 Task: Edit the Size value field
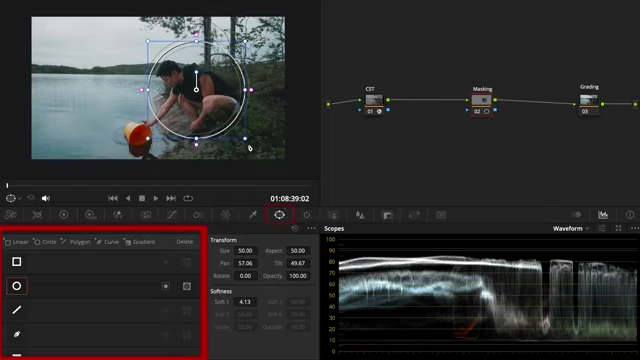coord(245,251)
